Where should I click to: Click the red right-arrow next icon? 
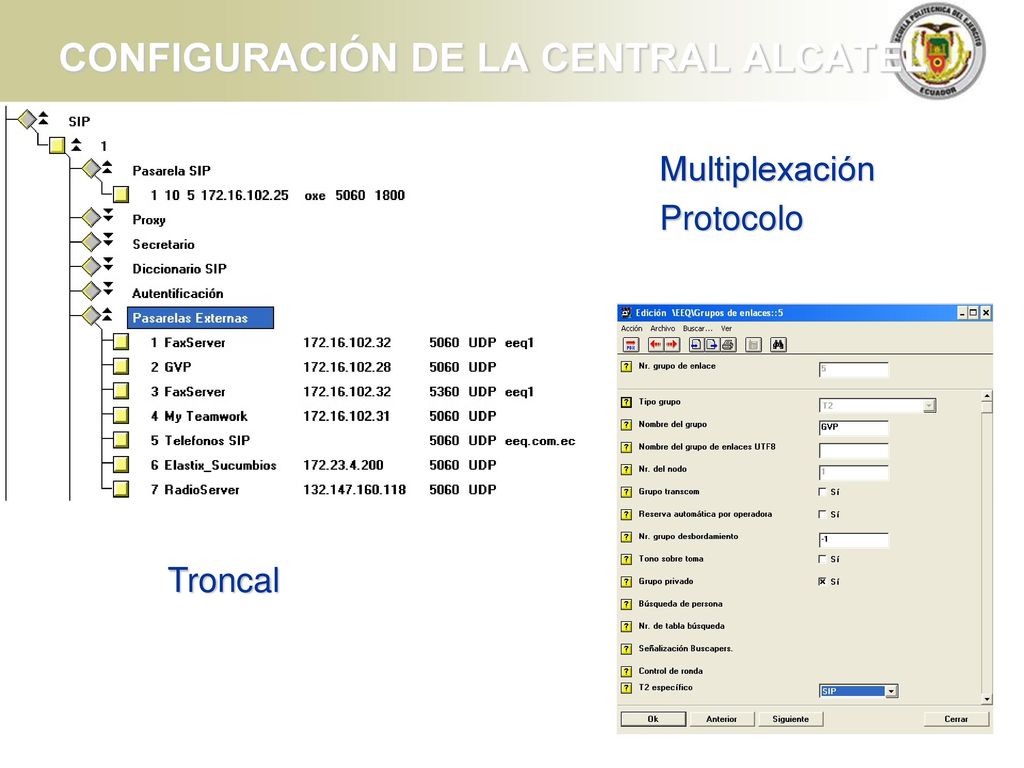click(x=672, y=345)
